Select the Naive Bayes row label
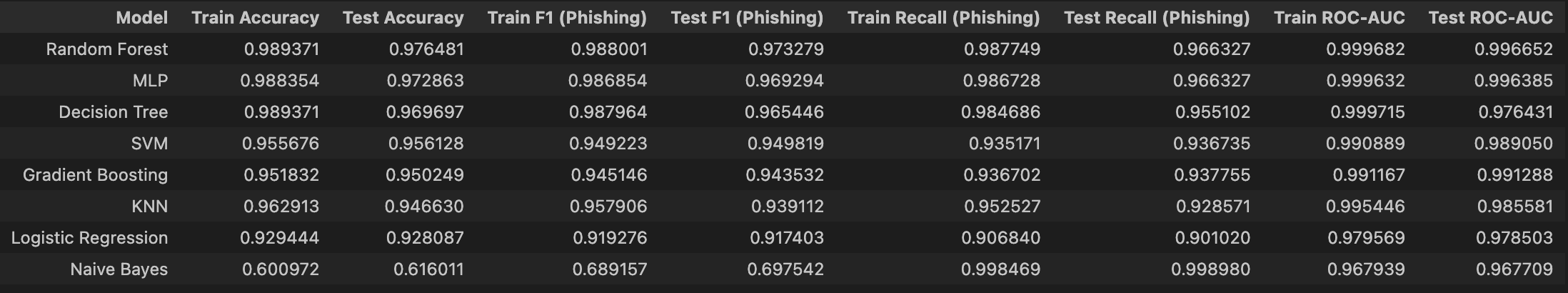Screen dimensions: 1568x293 (119, 269)
